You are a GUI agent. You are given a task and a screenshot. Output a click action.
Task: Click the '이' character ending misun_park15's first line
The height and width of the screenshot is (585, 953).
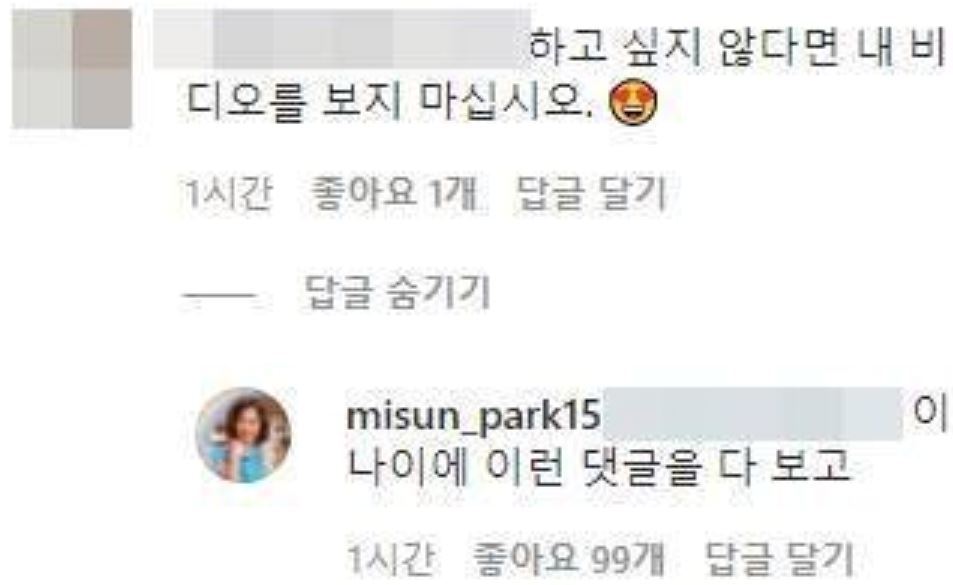coord(930,414)
